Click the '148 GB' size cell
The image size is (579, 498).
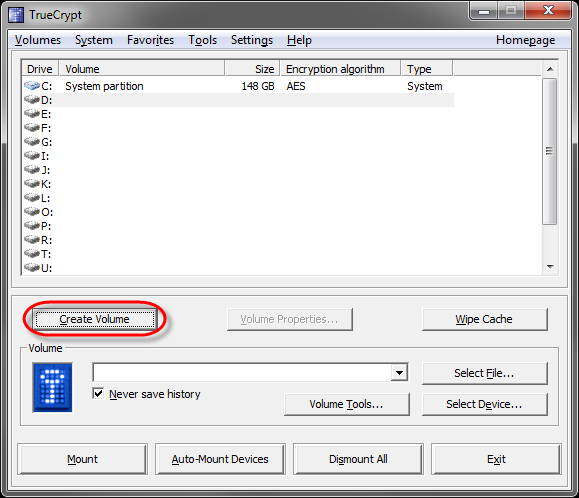[258, 86]
